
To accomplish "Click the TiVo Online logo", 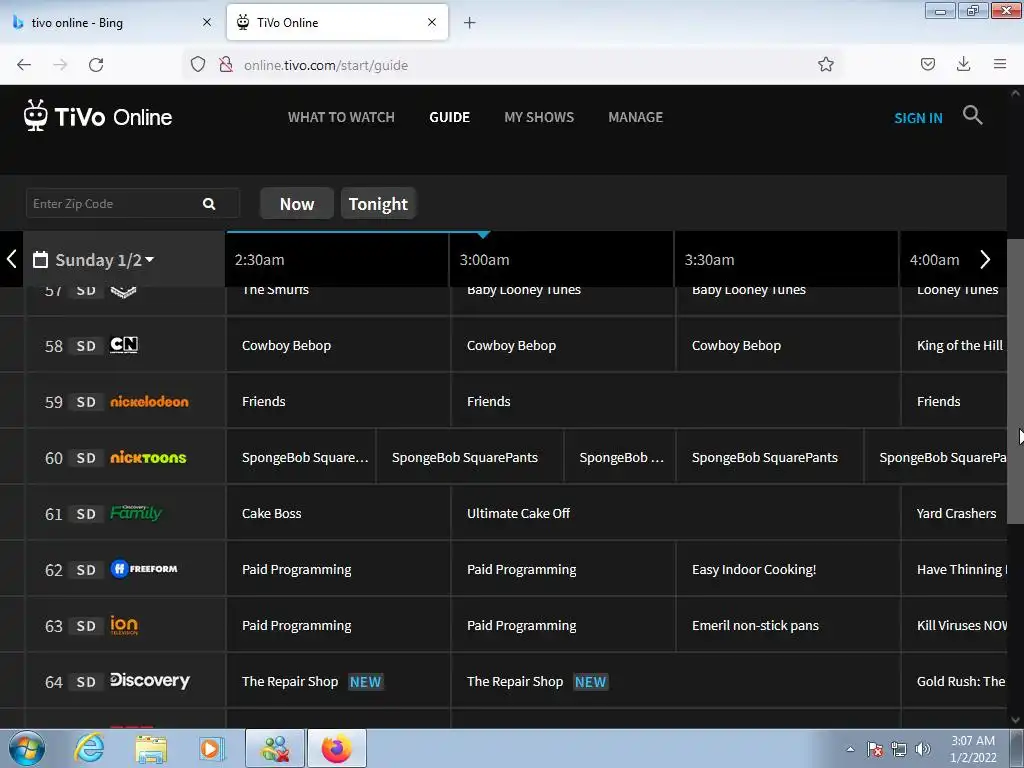I will tap(98, 116).
